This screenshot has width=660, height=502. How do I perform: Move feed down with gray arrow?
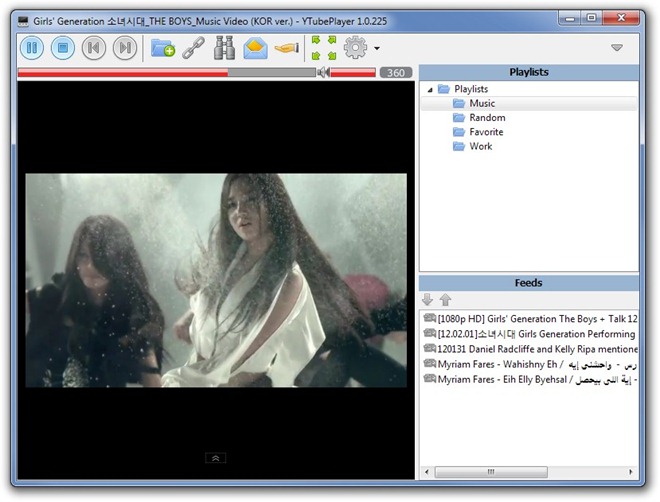coord(428,300)
